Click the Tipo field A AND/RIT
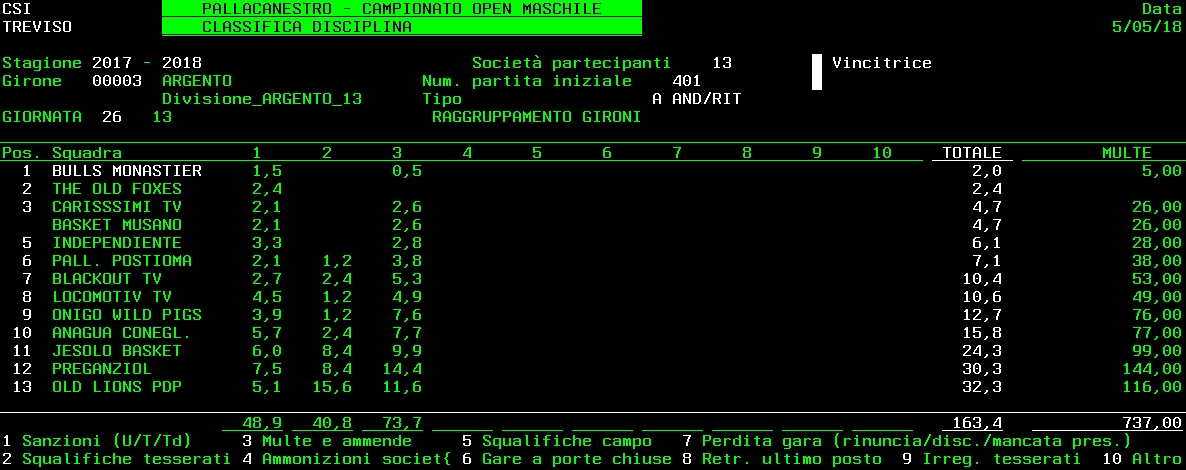Screen dimensions: 1186x470 pyautogui.click(x=696, y=99)
